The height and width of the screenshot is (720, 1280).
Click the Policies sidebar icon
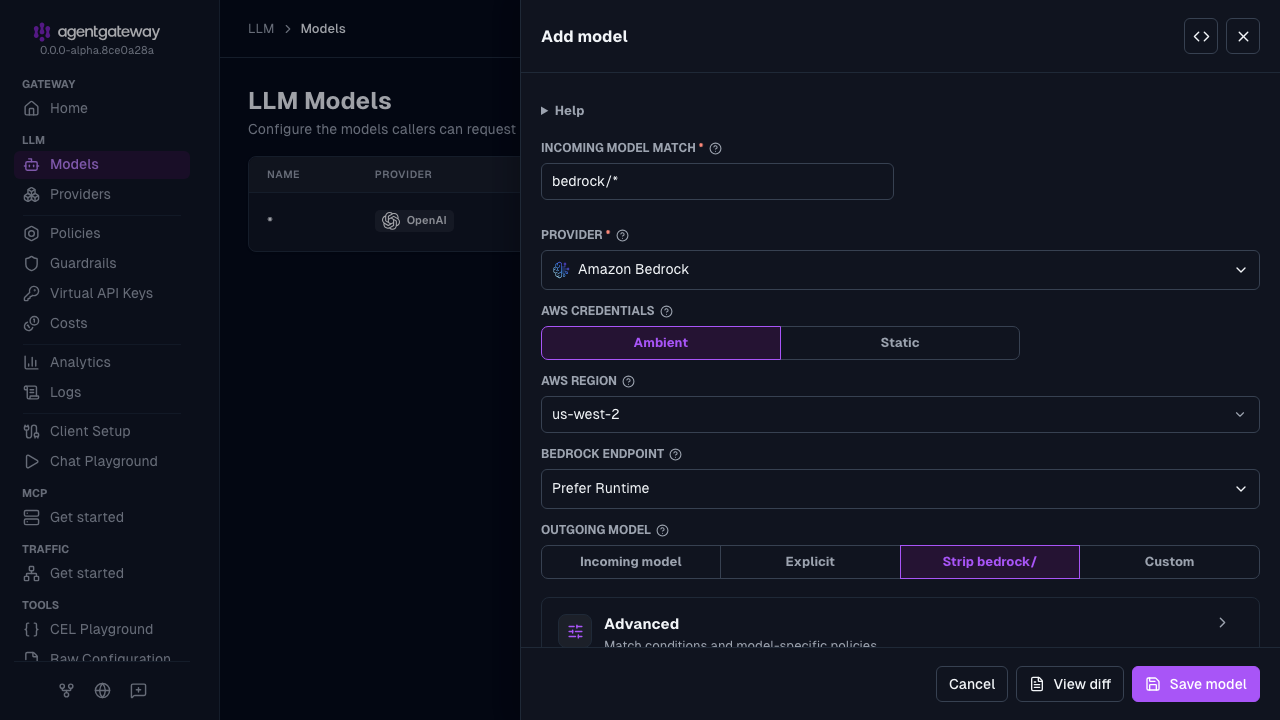[32, 233]
